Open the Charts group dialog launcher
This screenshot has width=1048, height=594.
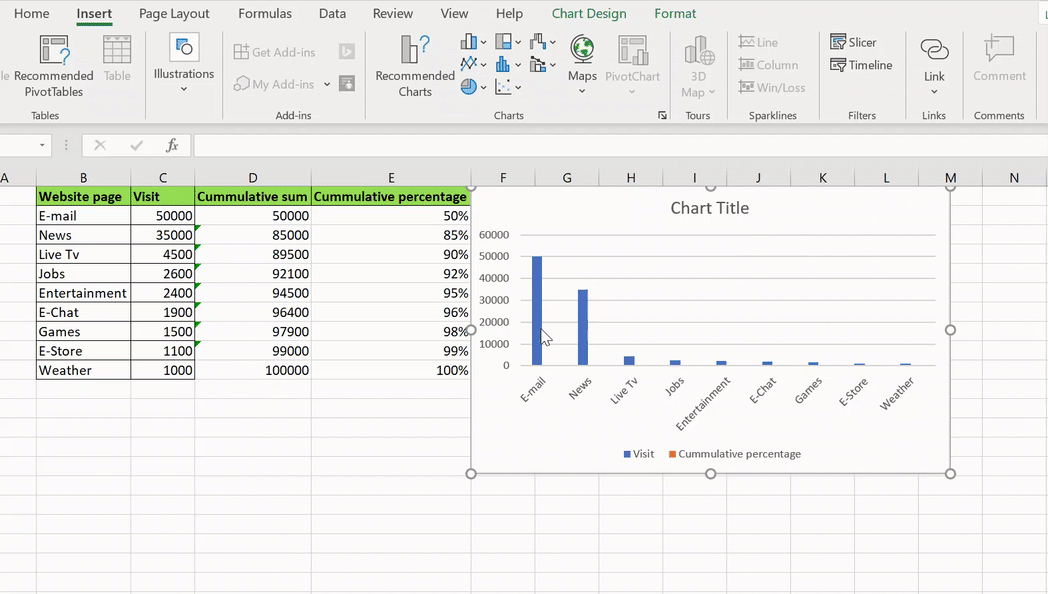tap(662, 116)
